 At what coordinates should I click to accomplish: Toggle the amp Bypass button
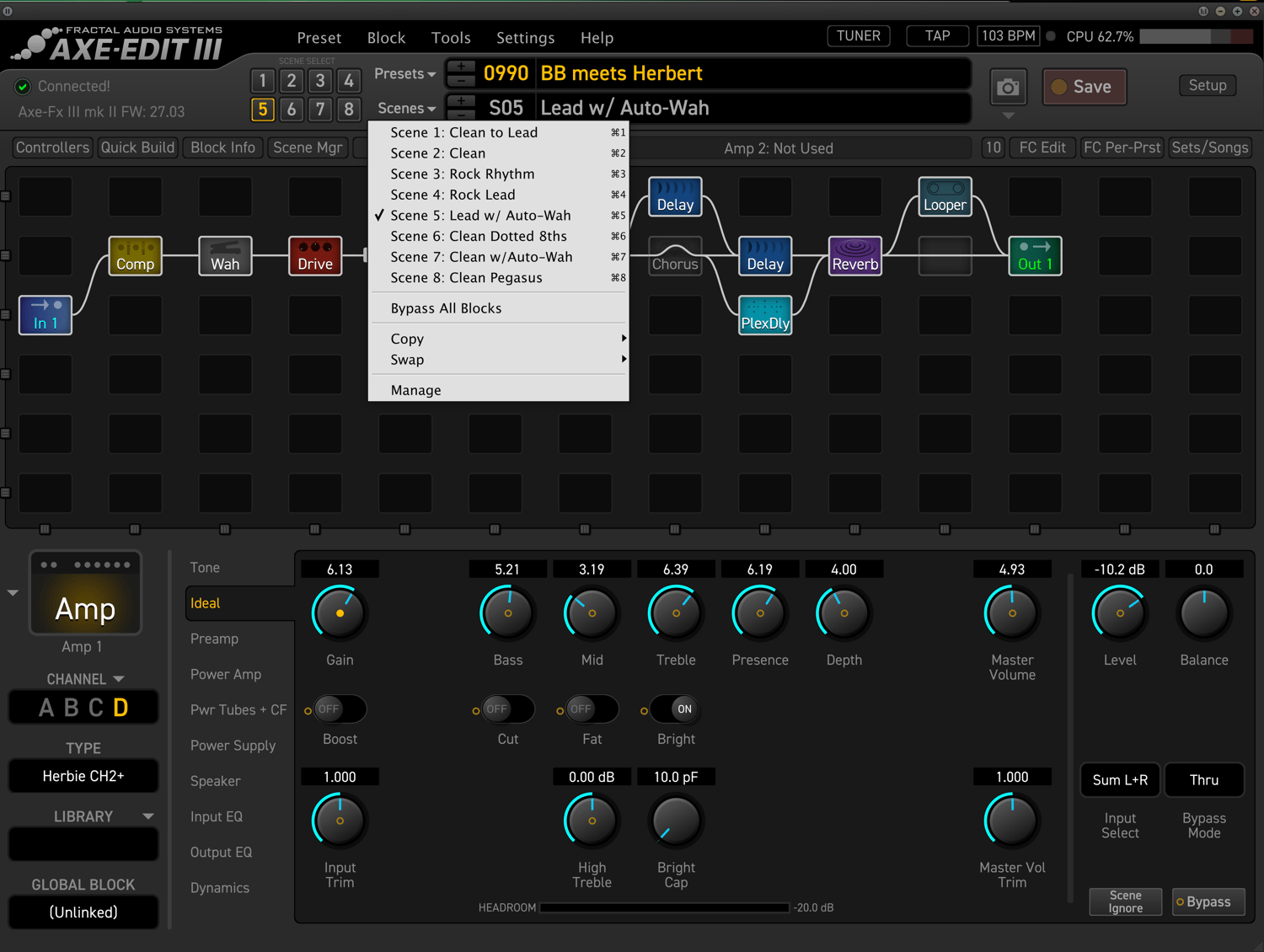1208,901
